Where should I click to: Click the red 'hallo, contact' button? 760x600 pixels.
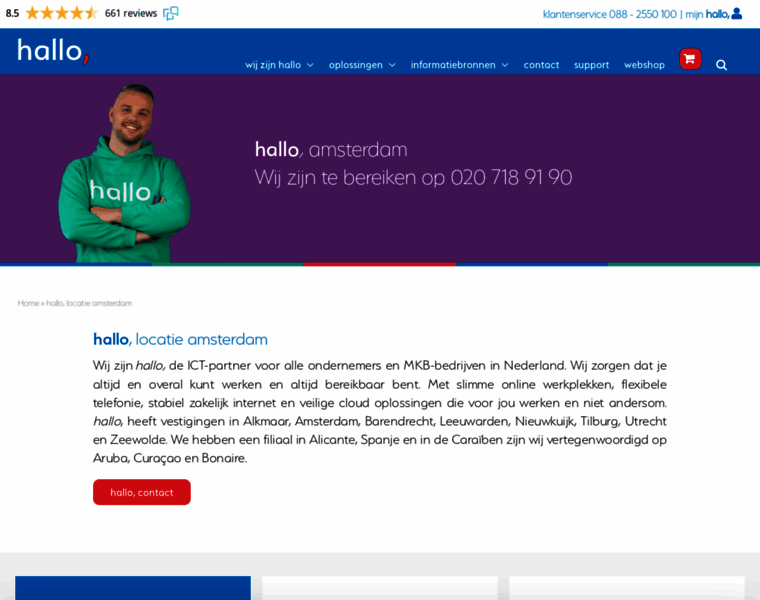click(142, 492)
